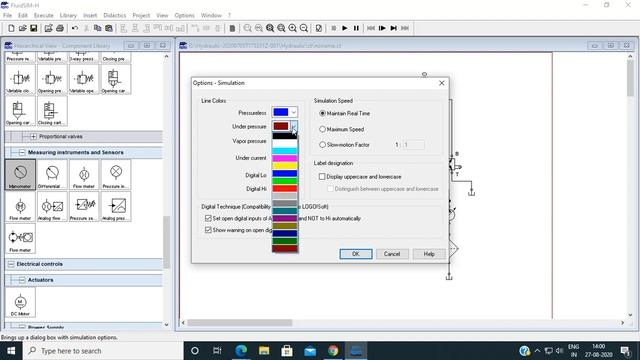Select the Differential pressure gauge component
This screenshot has width=640, height=360.
click(x=52, y=175)
